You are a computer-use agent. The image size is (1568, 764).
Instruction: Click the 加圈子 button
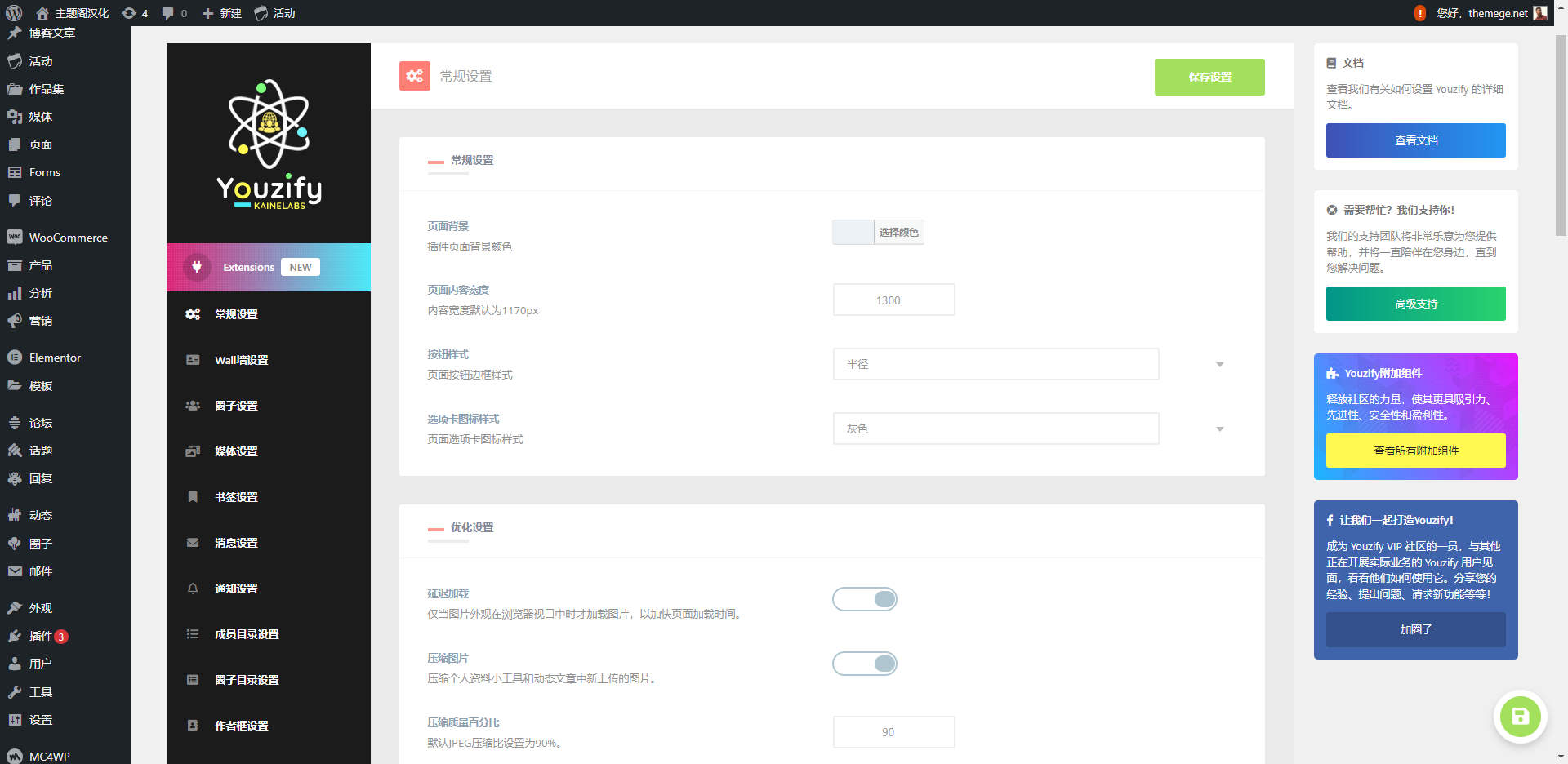coord(1415,629)
